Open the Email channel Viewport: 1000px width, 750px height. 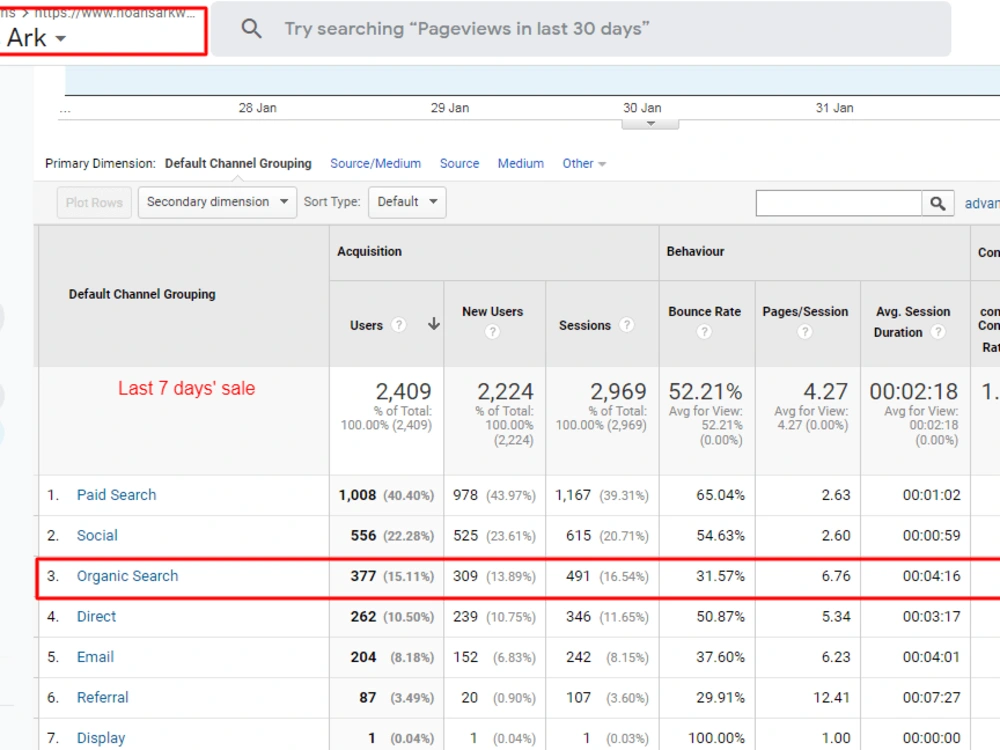pyautogui.click(x=95, y=657)
